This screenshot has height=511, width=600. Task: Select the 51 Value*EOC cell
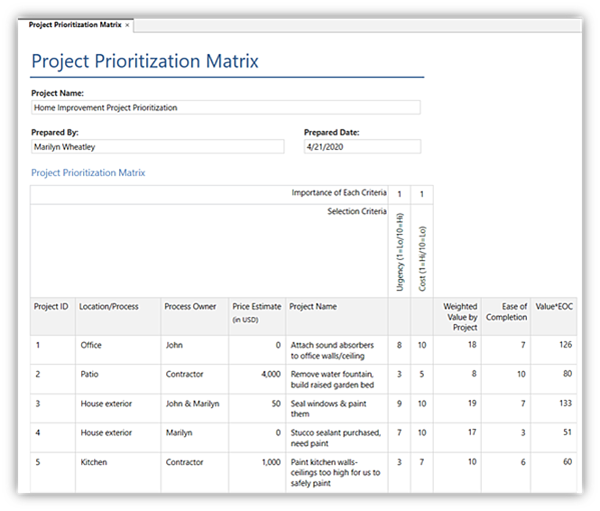click(x=554, y=438)
